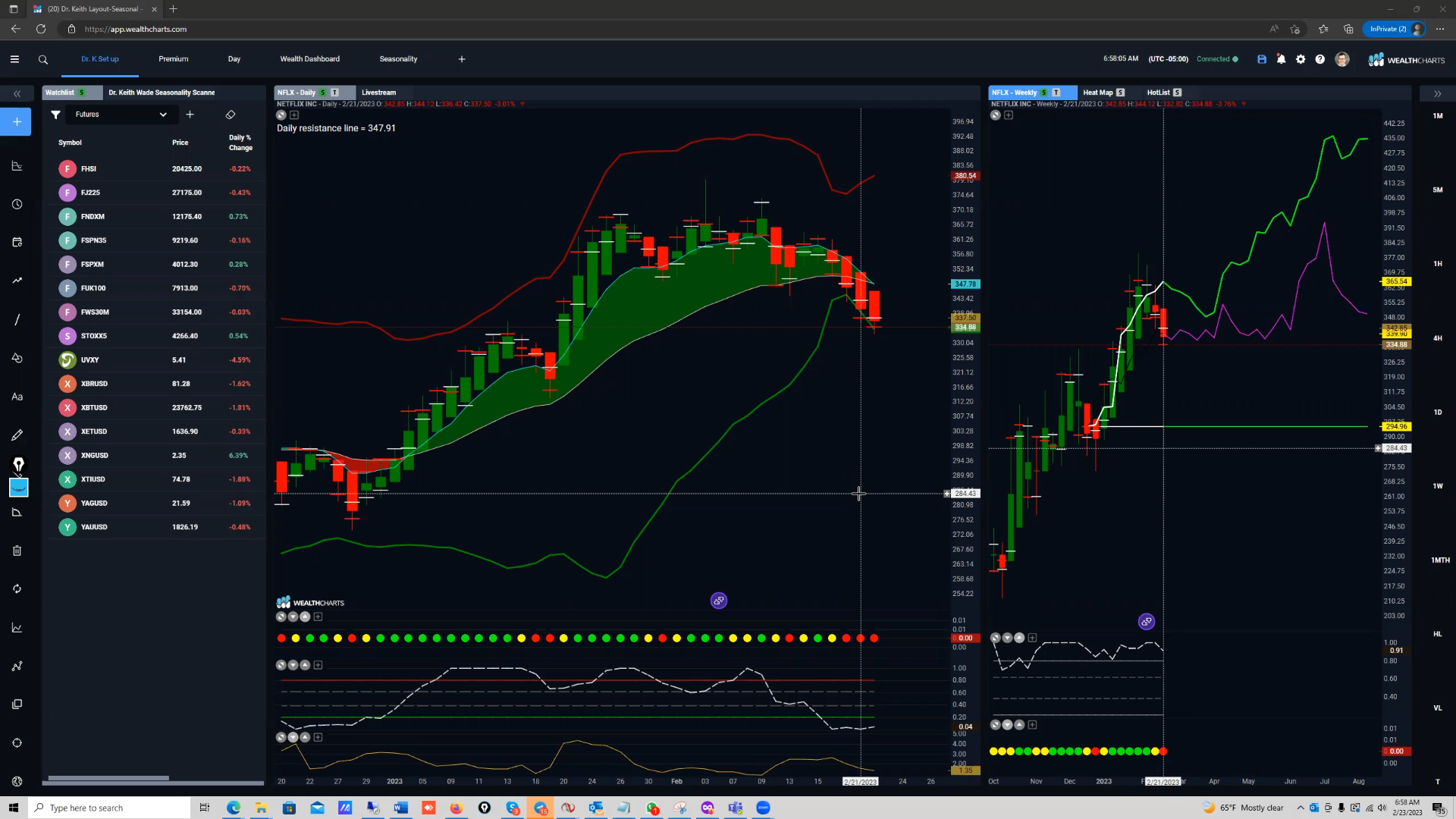Viewport: 1456px width, 819px height.
Task: Open the clock history sidebar icon
Action: (17, 204)
